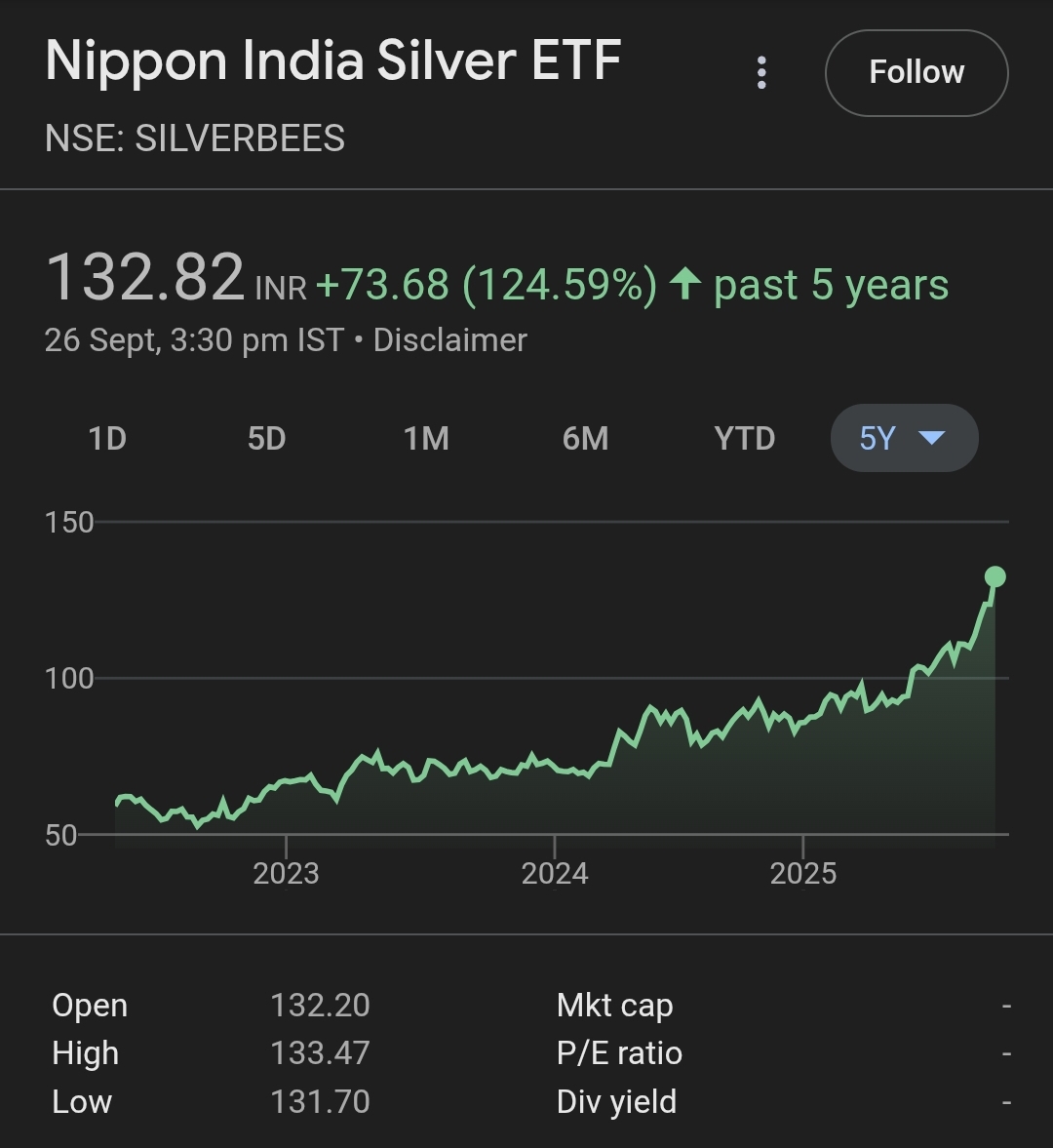Click the Open price value 132.20
The image size is (1053, 1148).
320,1006
